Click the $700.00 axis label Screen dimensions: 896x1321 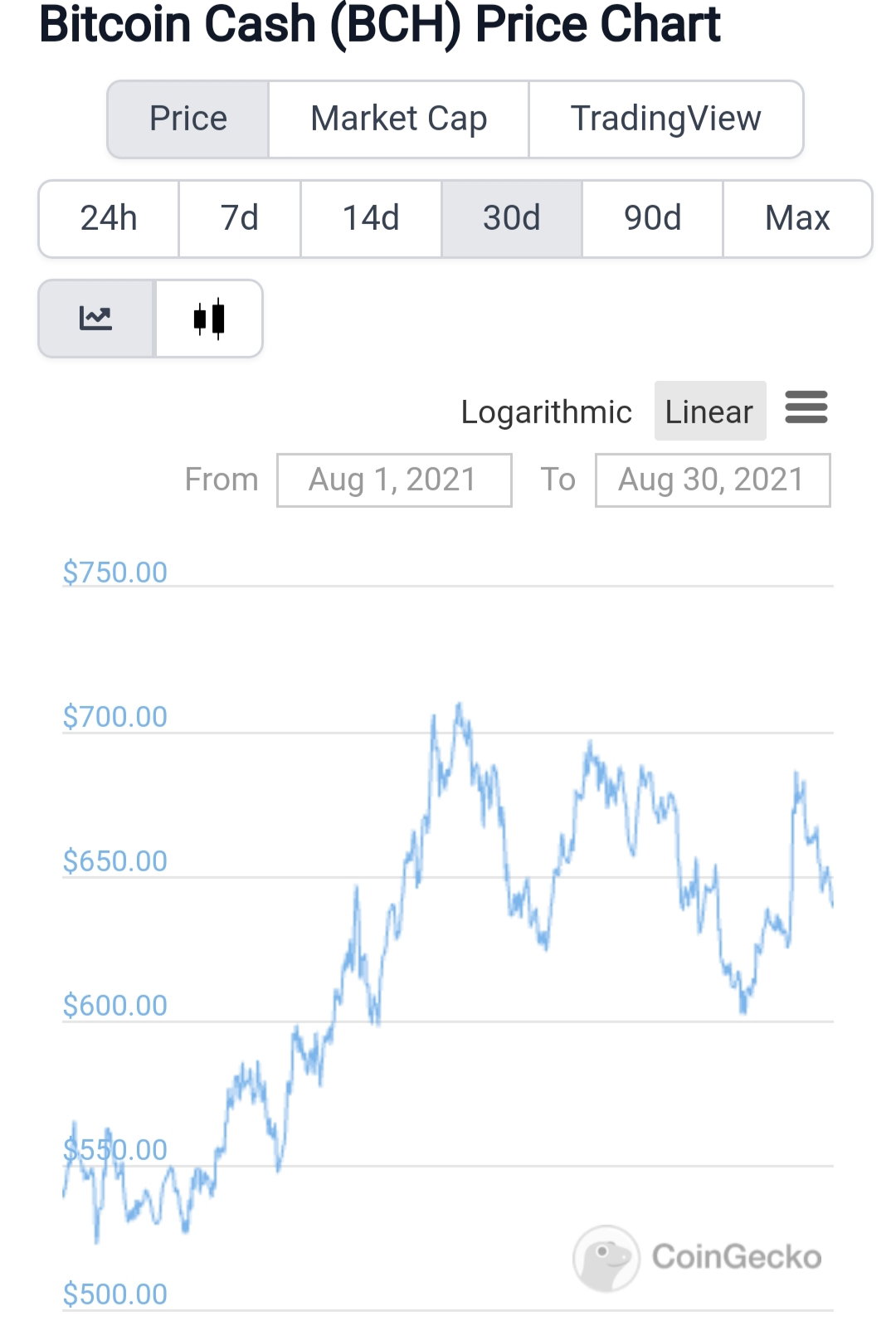tap(115, 716)
